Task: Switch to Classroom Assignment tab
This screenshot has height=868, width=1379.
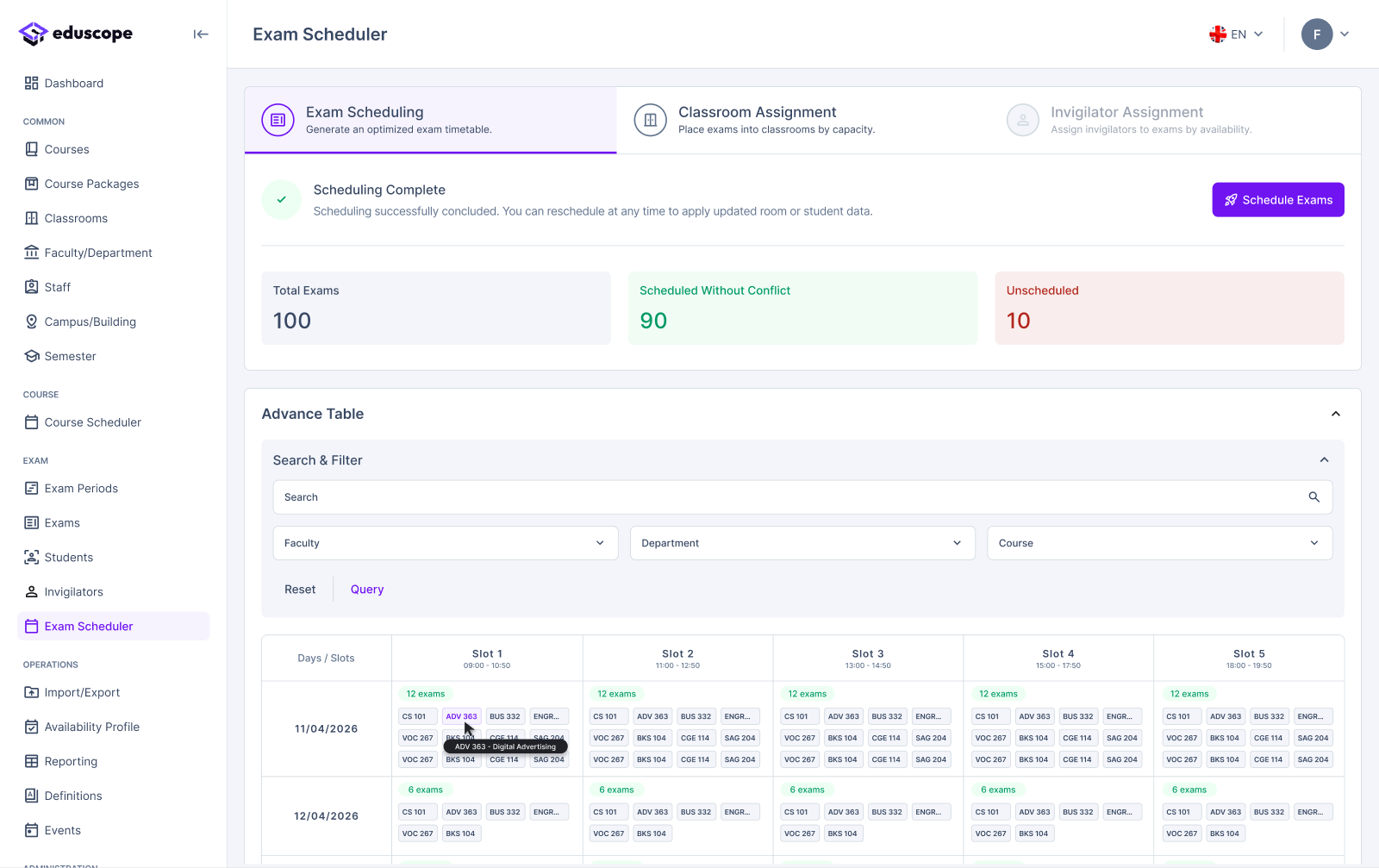Action: click(803, 120)
